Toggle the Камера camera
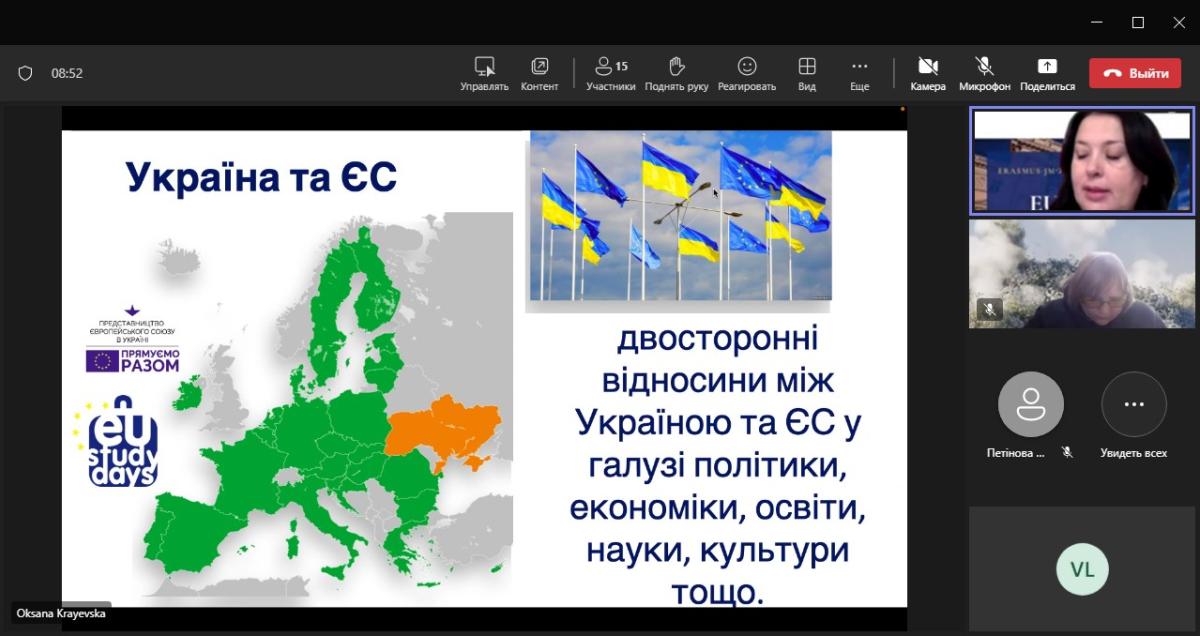Viewport: 1200px width, 636px height. click(x=927, y=74)
